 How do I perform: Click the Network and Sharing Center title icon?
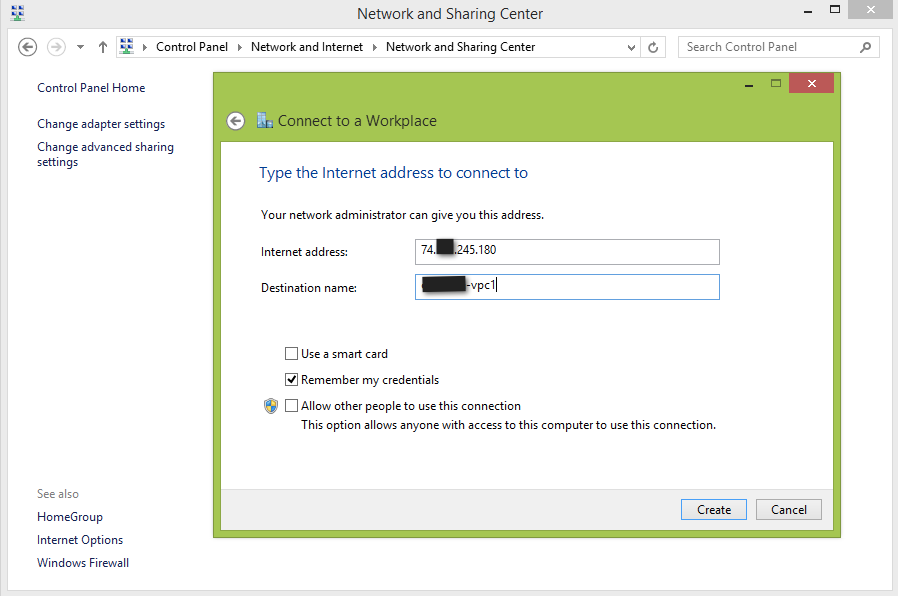click(15, 14)
